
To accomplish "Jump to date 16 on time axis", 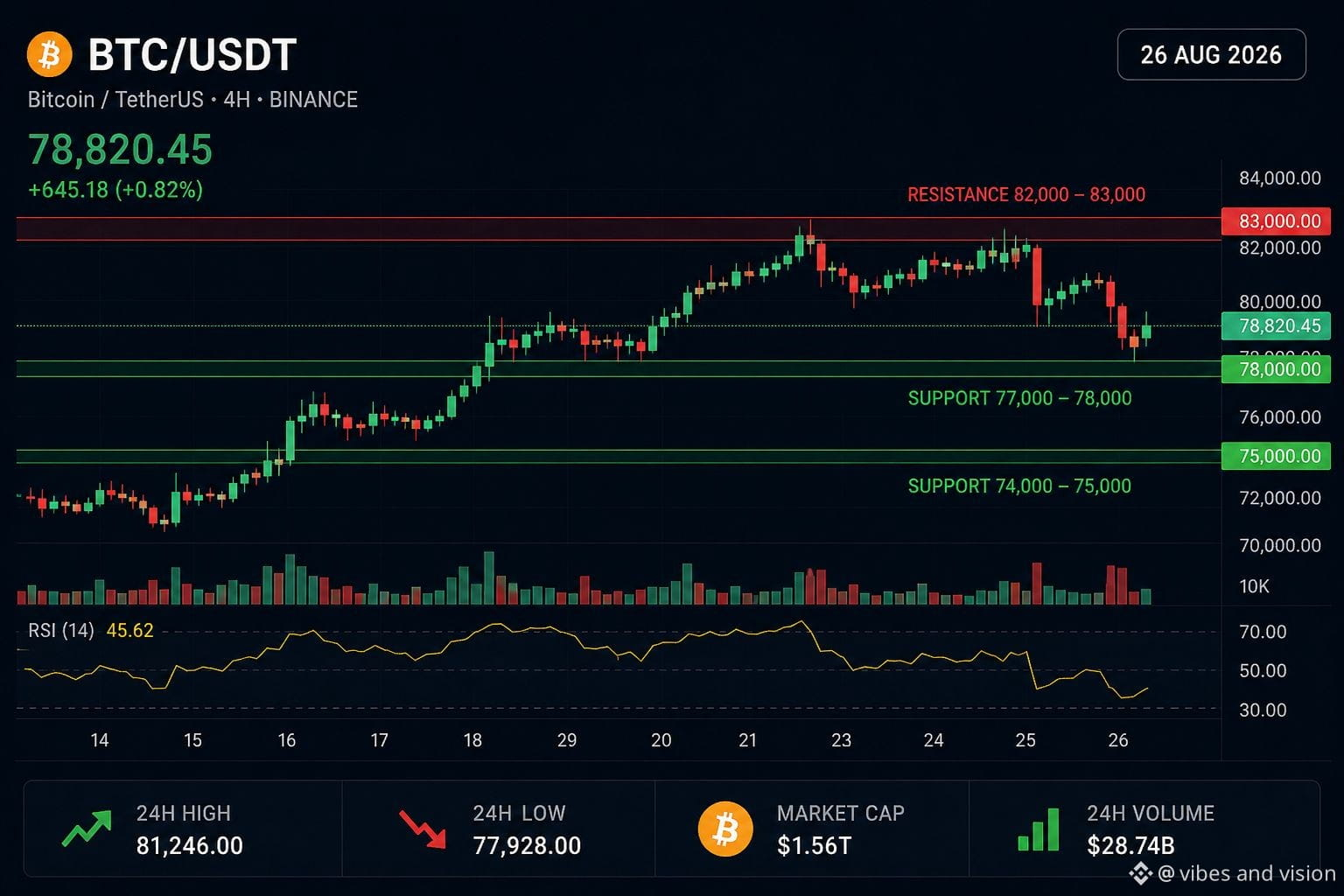I will point(286,740).
